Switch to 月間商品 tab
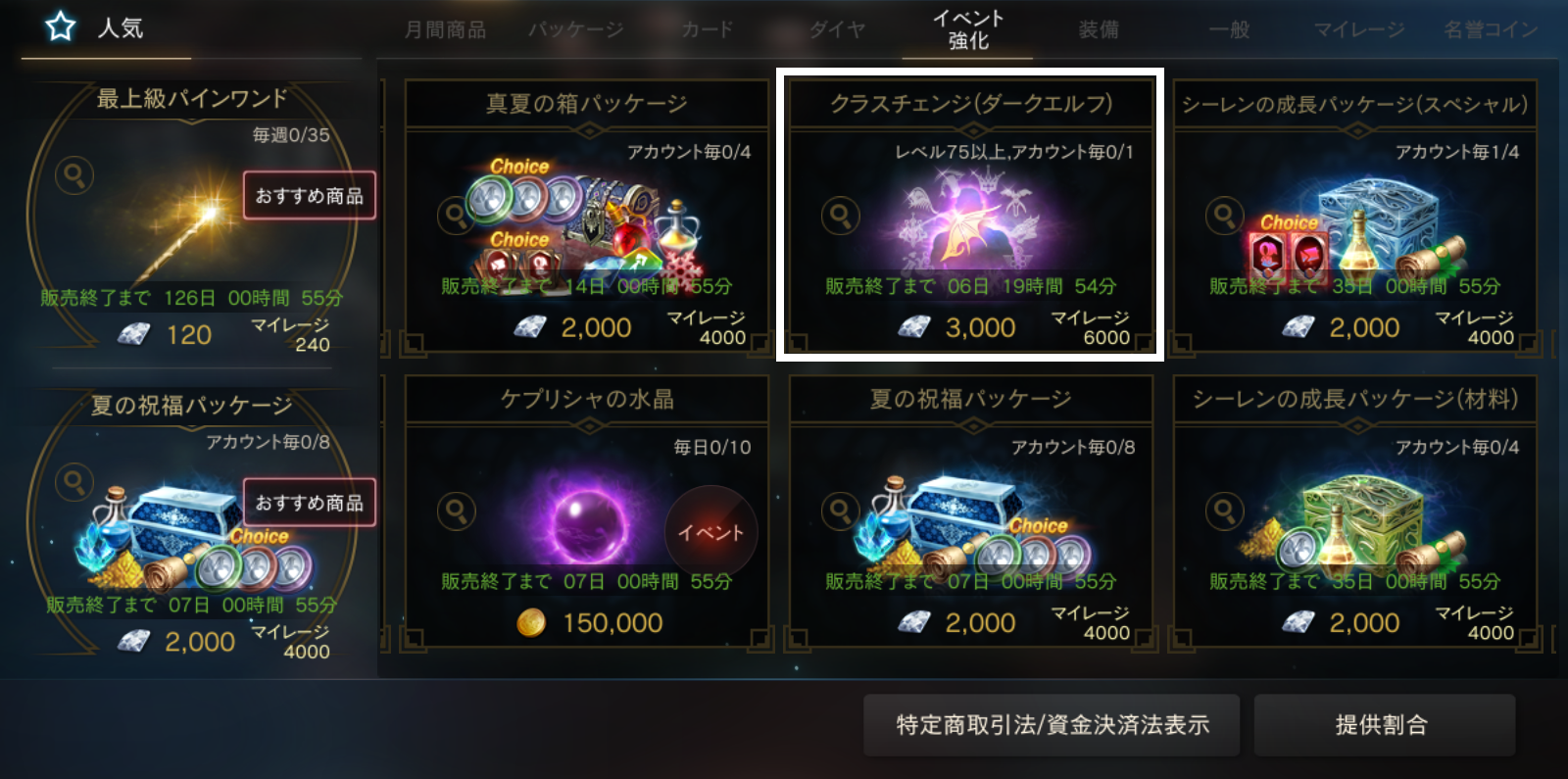Viewport: 1568px width, 779px height. [x=446, y=29]
